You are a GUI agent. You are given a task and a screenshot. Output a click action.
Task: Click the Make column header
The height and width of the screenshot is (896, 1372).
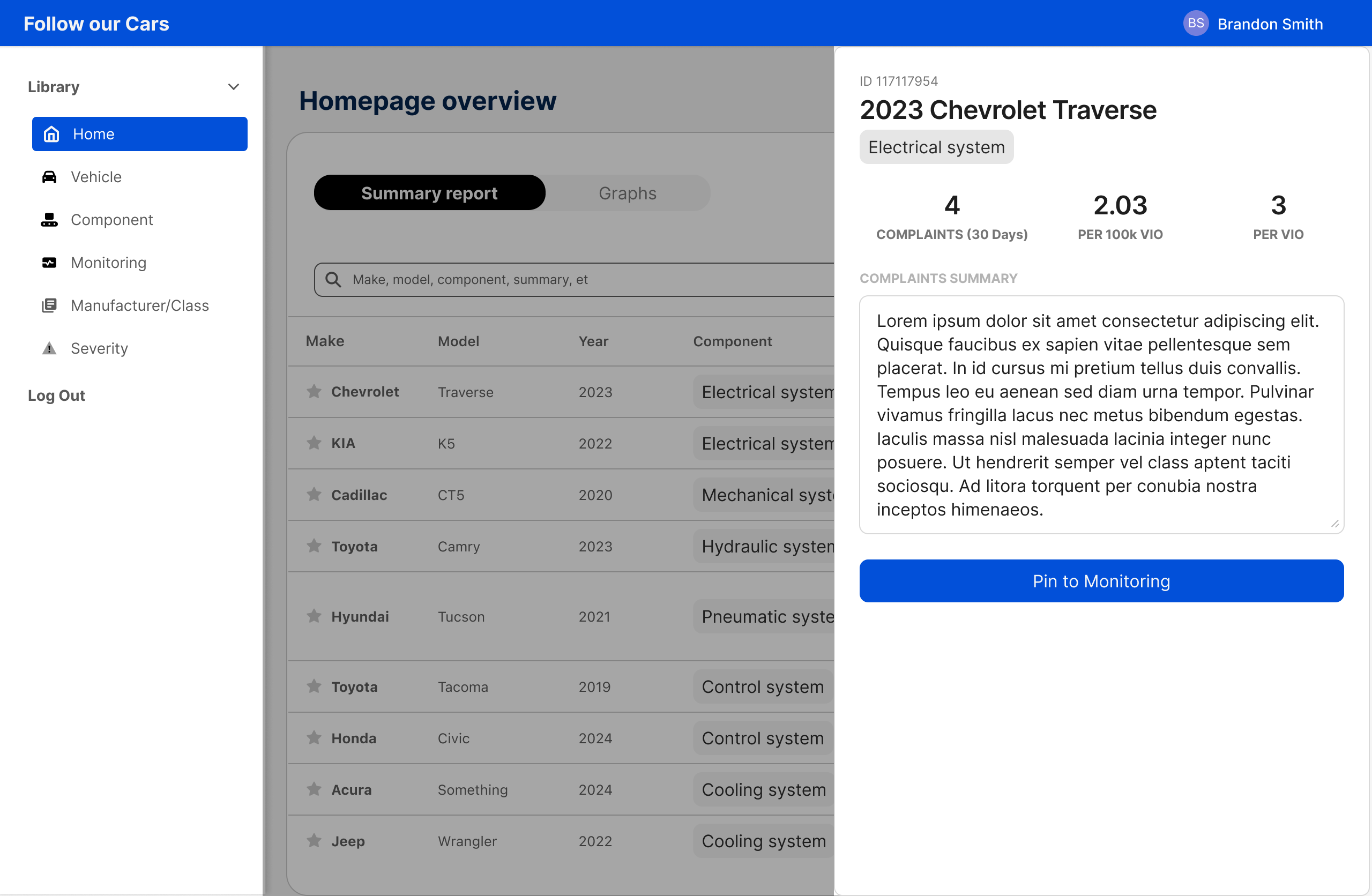click(325, 341)
